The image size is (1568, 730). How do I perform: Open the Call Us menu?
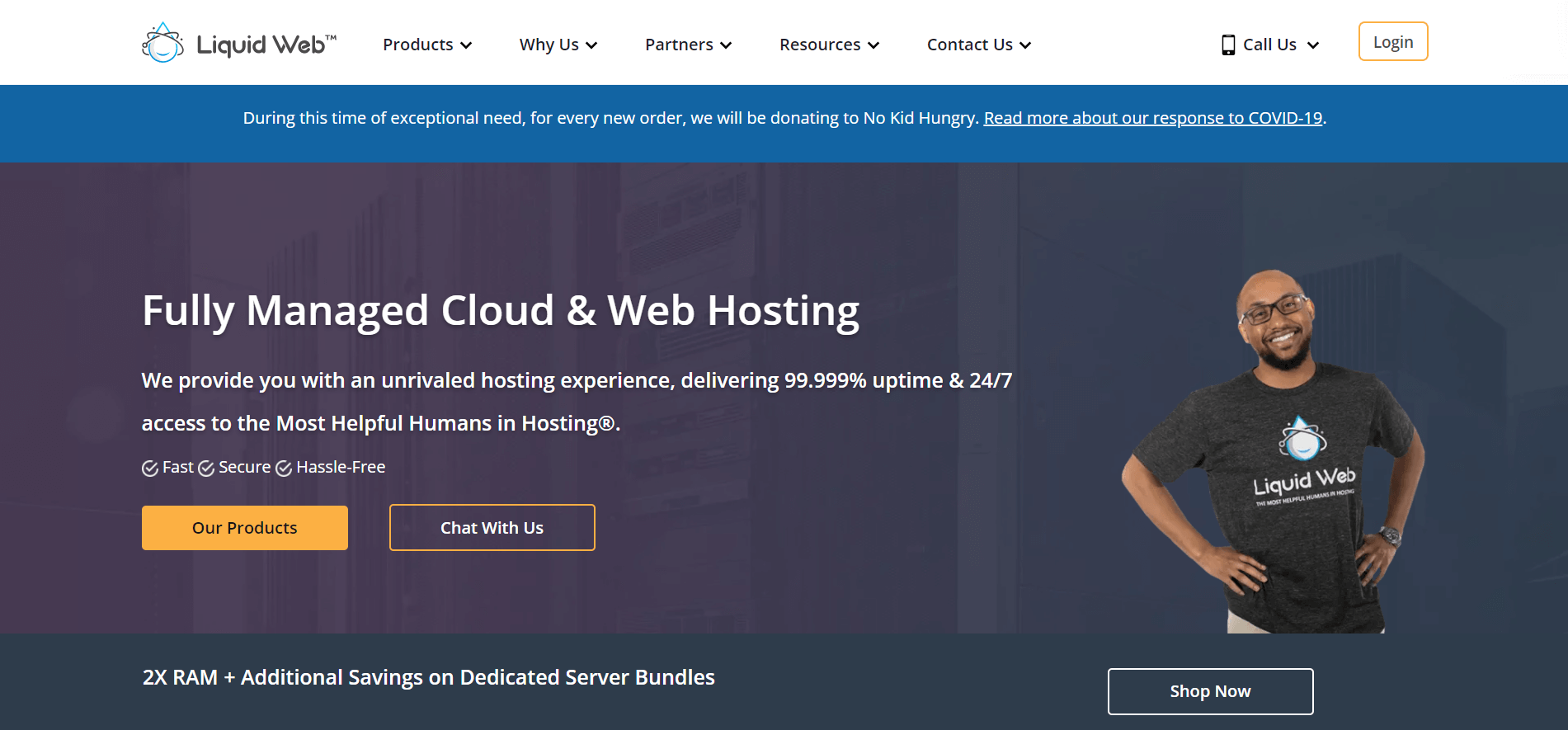1270,45
